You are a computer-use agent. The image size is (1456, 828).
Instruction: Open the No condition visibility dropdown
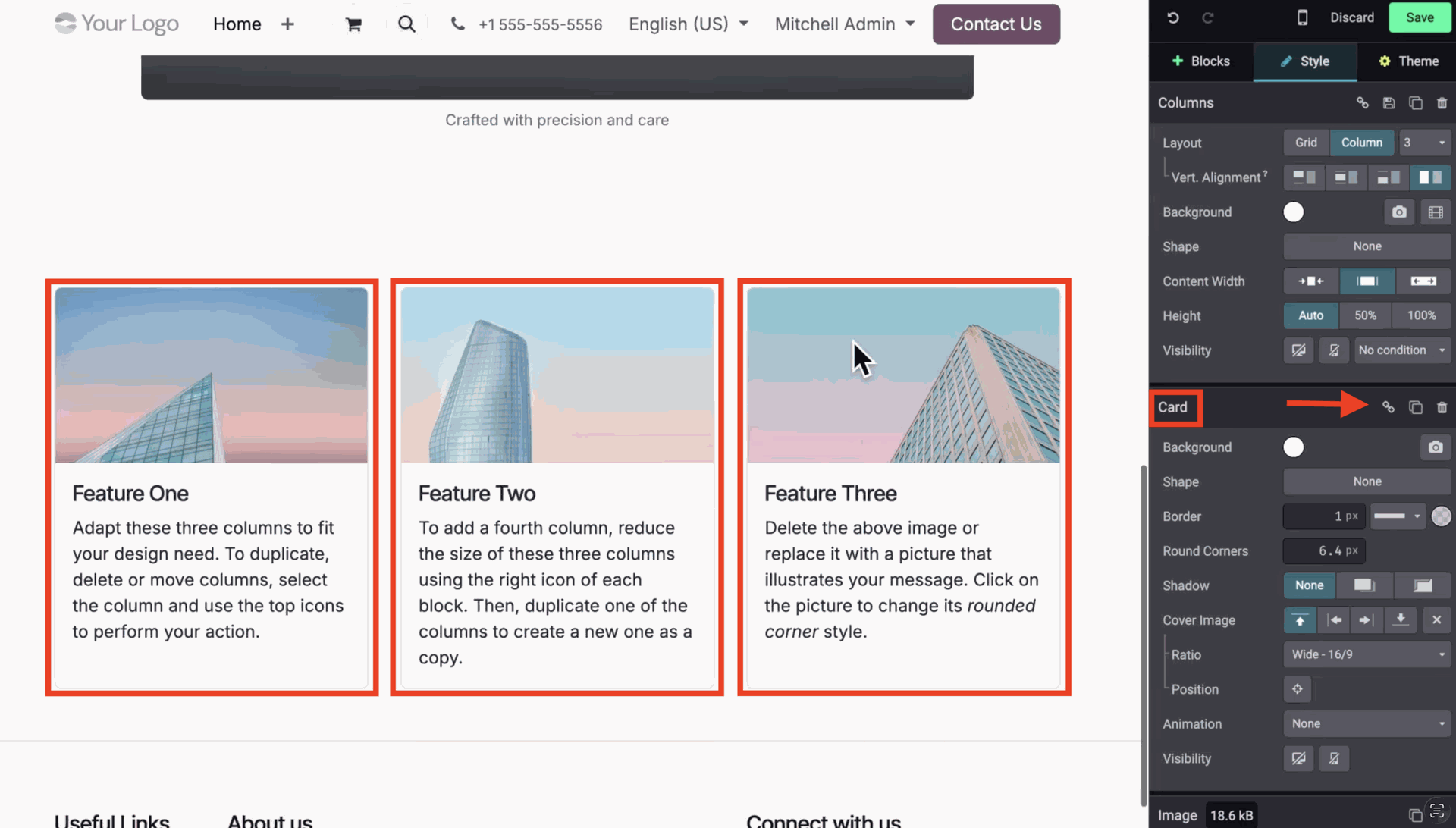(1401, 350)
